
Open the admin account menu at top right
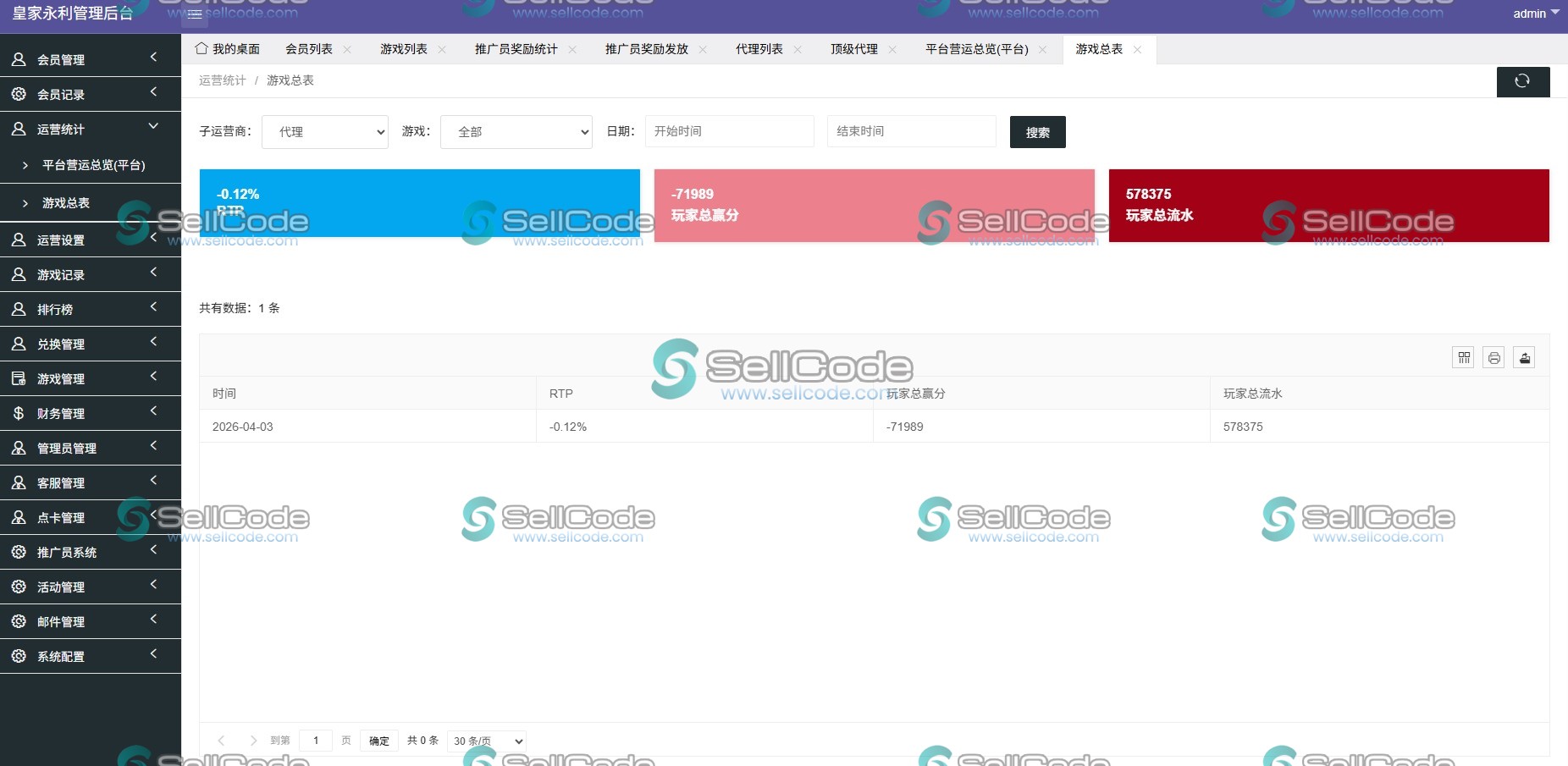click(1533, 14)
